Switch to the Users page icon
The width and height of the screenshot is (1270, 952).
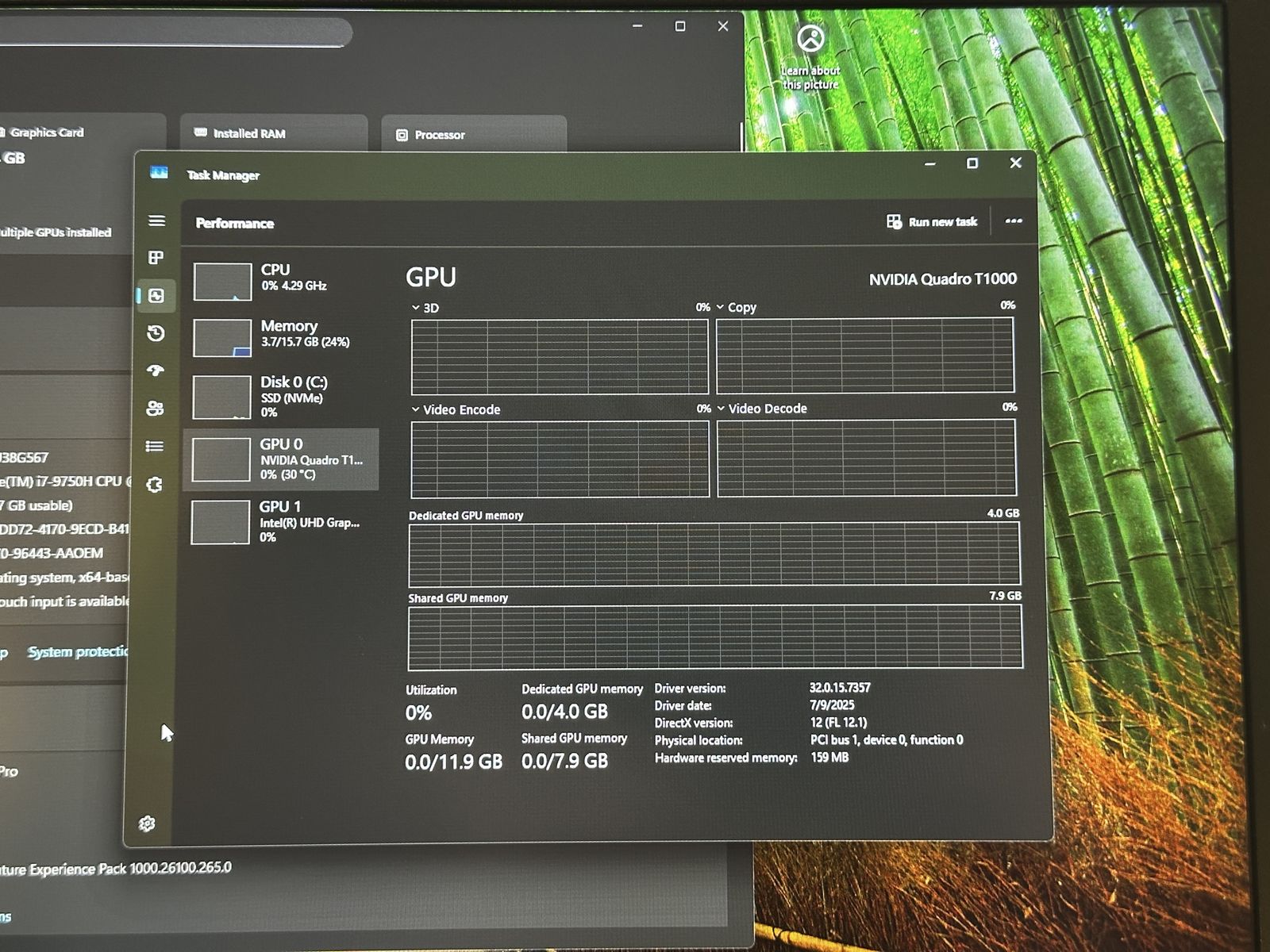coord(155,409)
